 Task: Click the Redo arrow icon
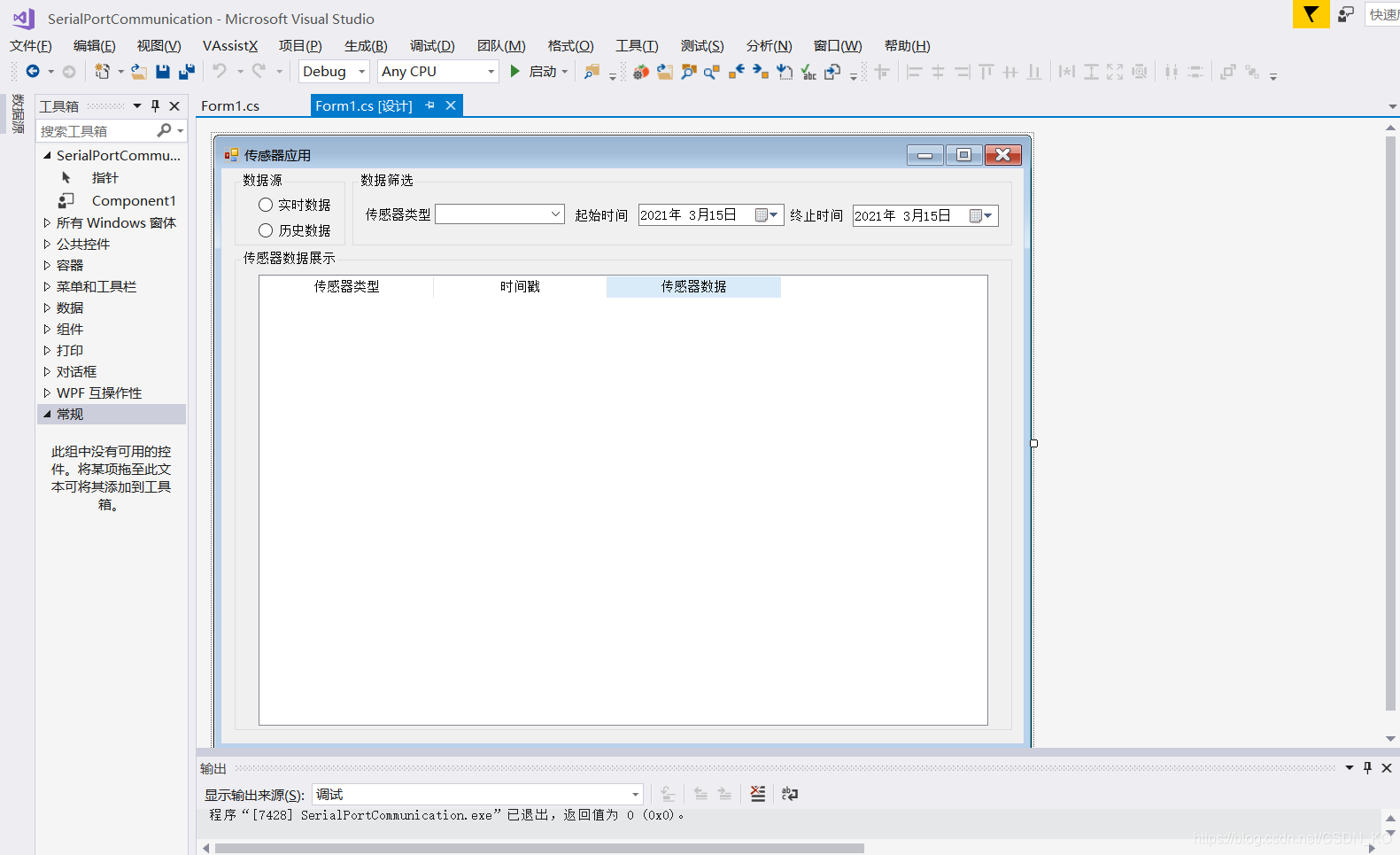coord(259,71)
